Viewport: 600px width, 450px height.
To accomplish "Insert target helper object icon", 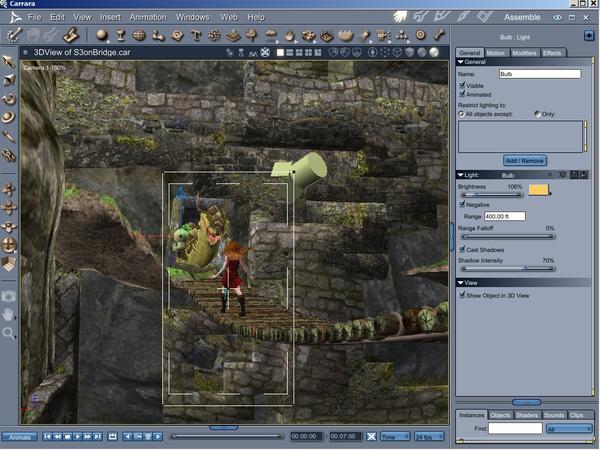I will (x=421, y=35).
